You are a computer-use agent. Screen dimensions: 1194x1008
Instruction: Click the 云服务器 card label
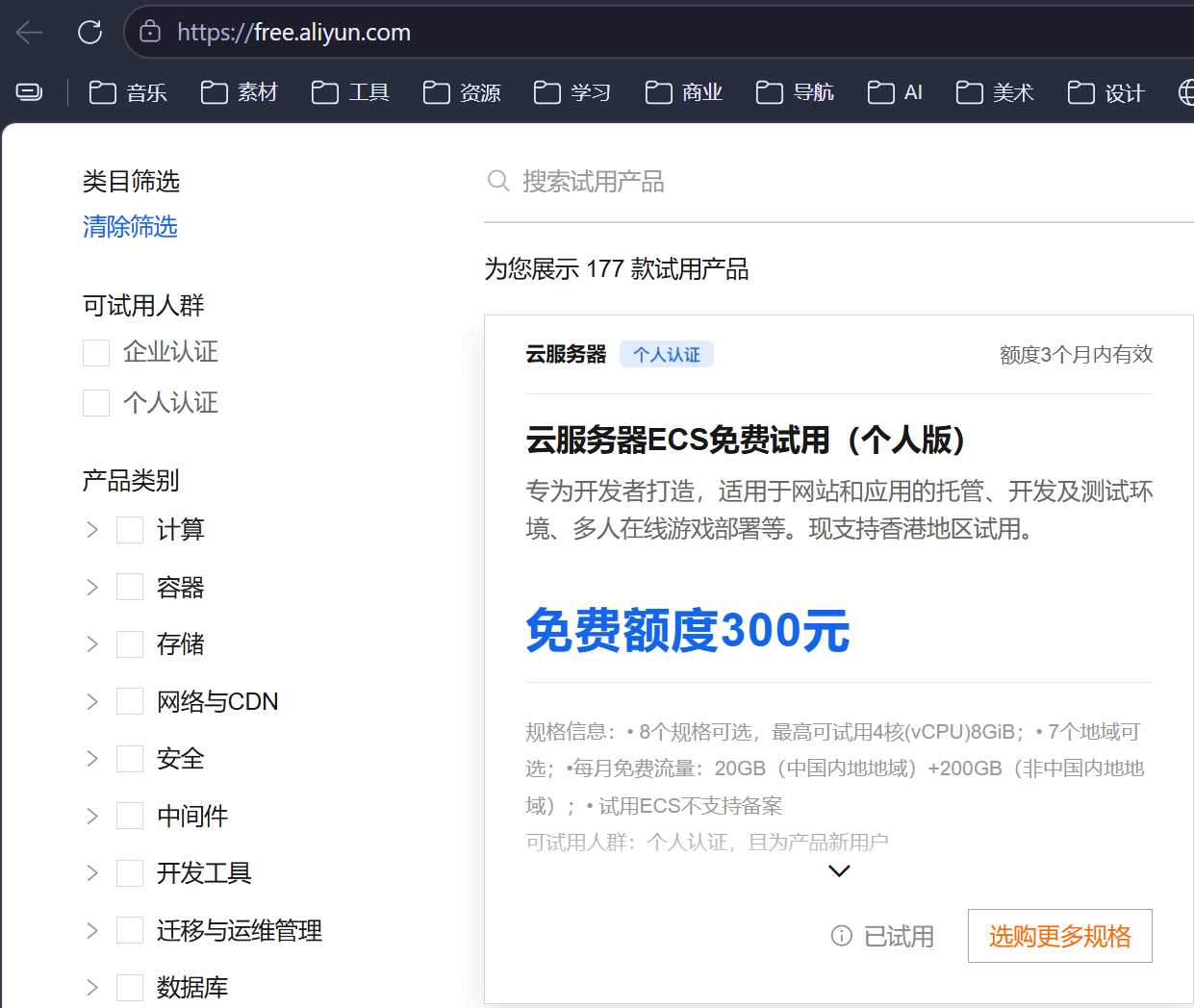[x=566, y=354]
